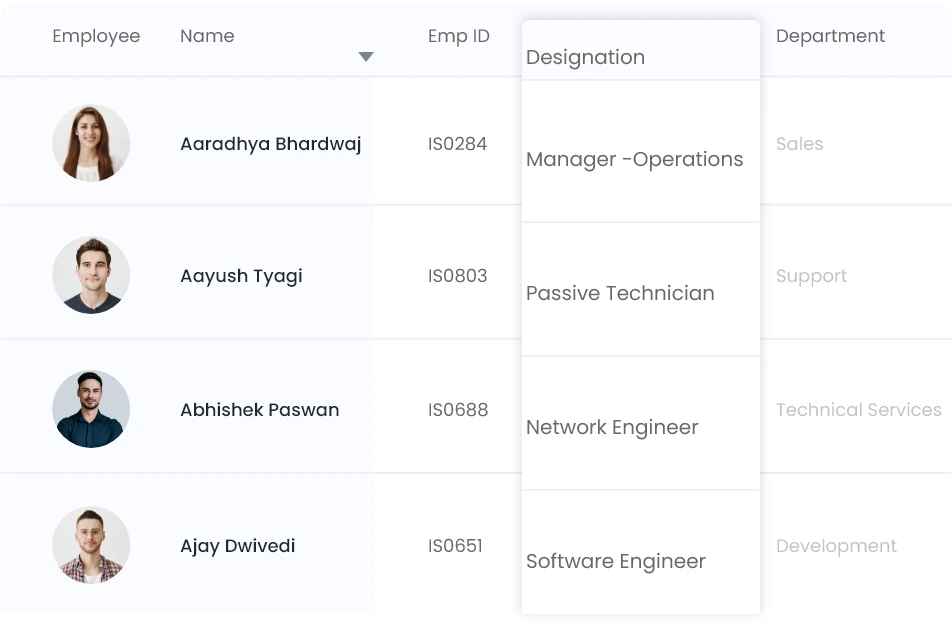This screenshot has width=952, height=630.
Task: Click the Employee column header
Action: [96, 36]
